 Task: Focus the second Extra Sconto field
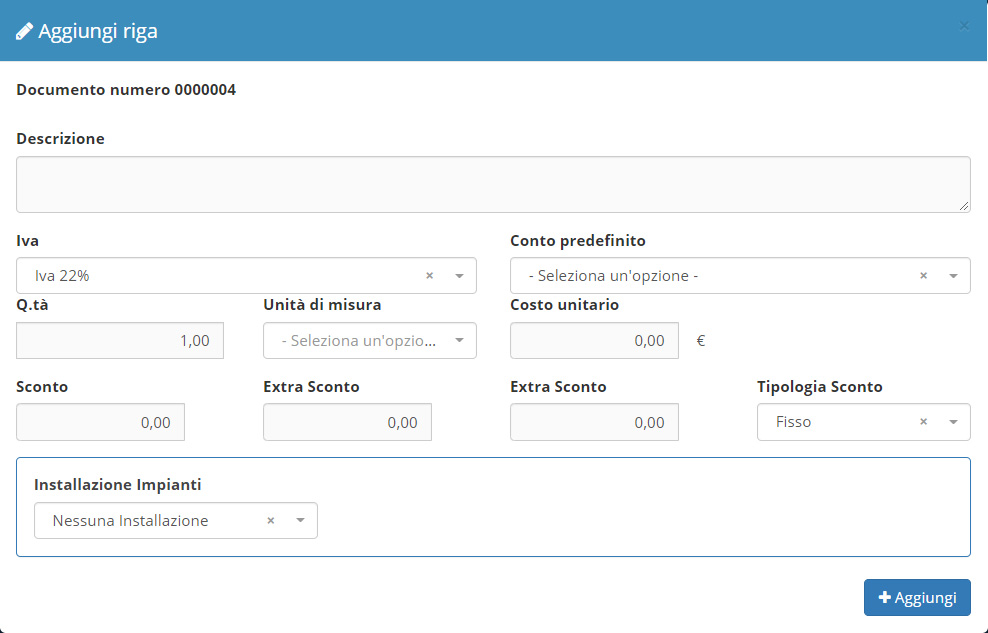point(594,423)
